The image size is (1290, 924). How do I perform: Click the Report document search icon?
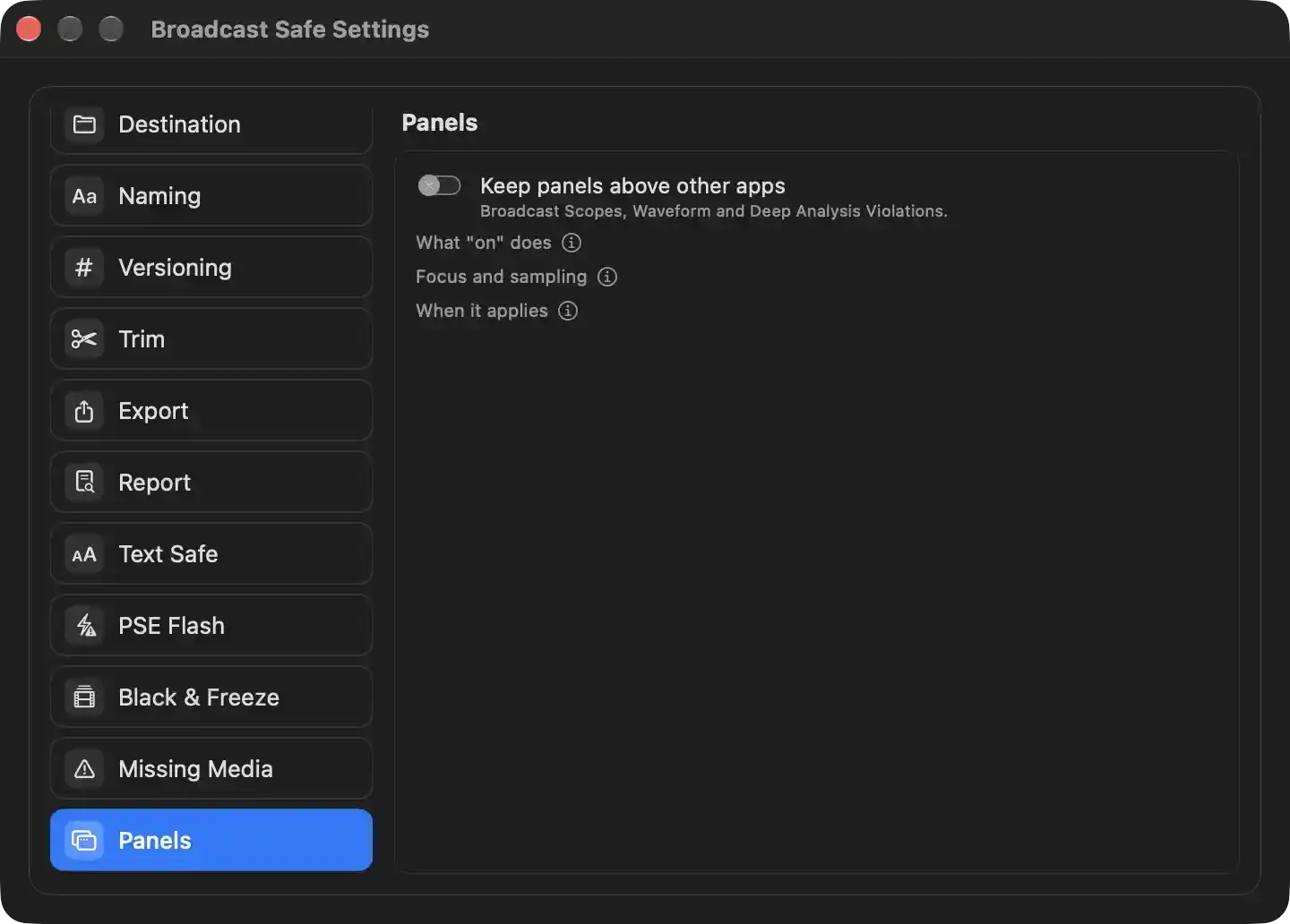[84, 483]
